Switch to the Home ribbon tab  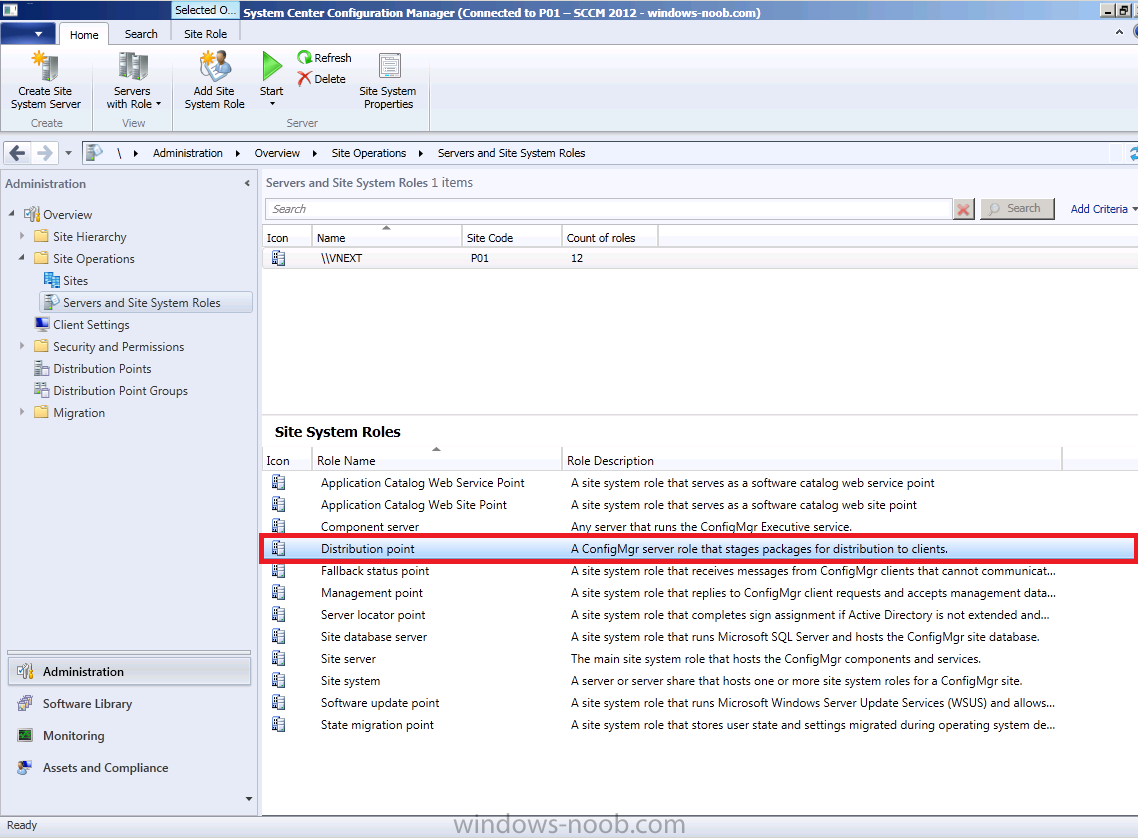pos(84,34)
